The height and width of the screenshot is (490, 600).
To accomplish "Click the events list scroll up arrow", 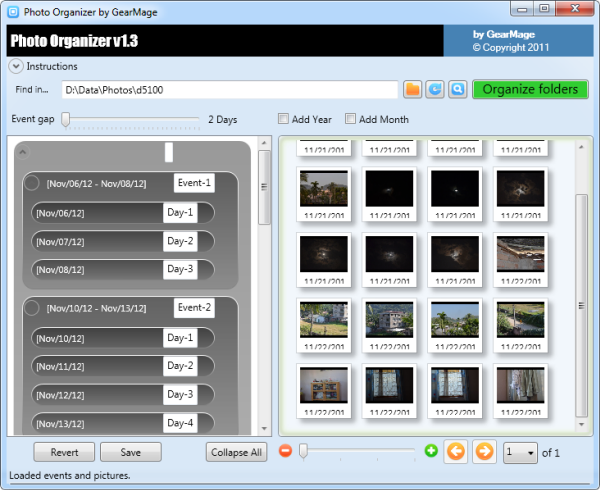I will pyautogui.click(x=264, y=143).
